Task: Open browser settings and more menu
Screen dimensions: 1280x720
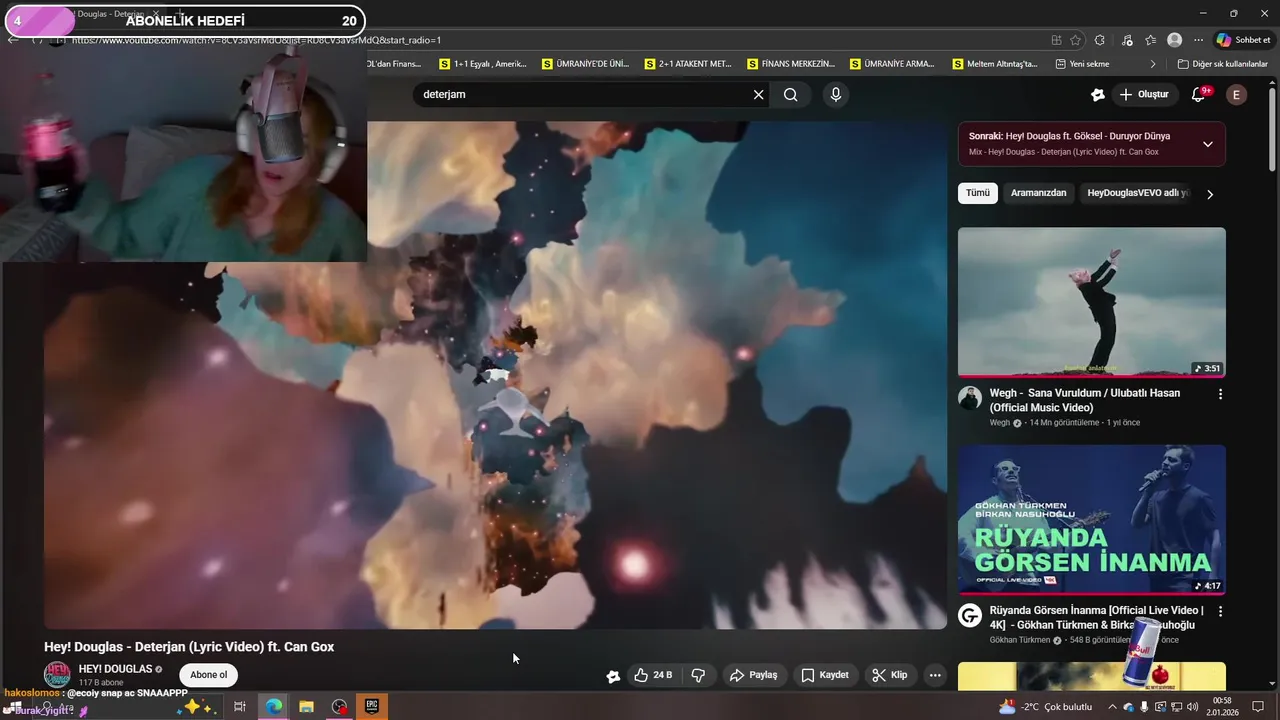Action: [1198, 40]
